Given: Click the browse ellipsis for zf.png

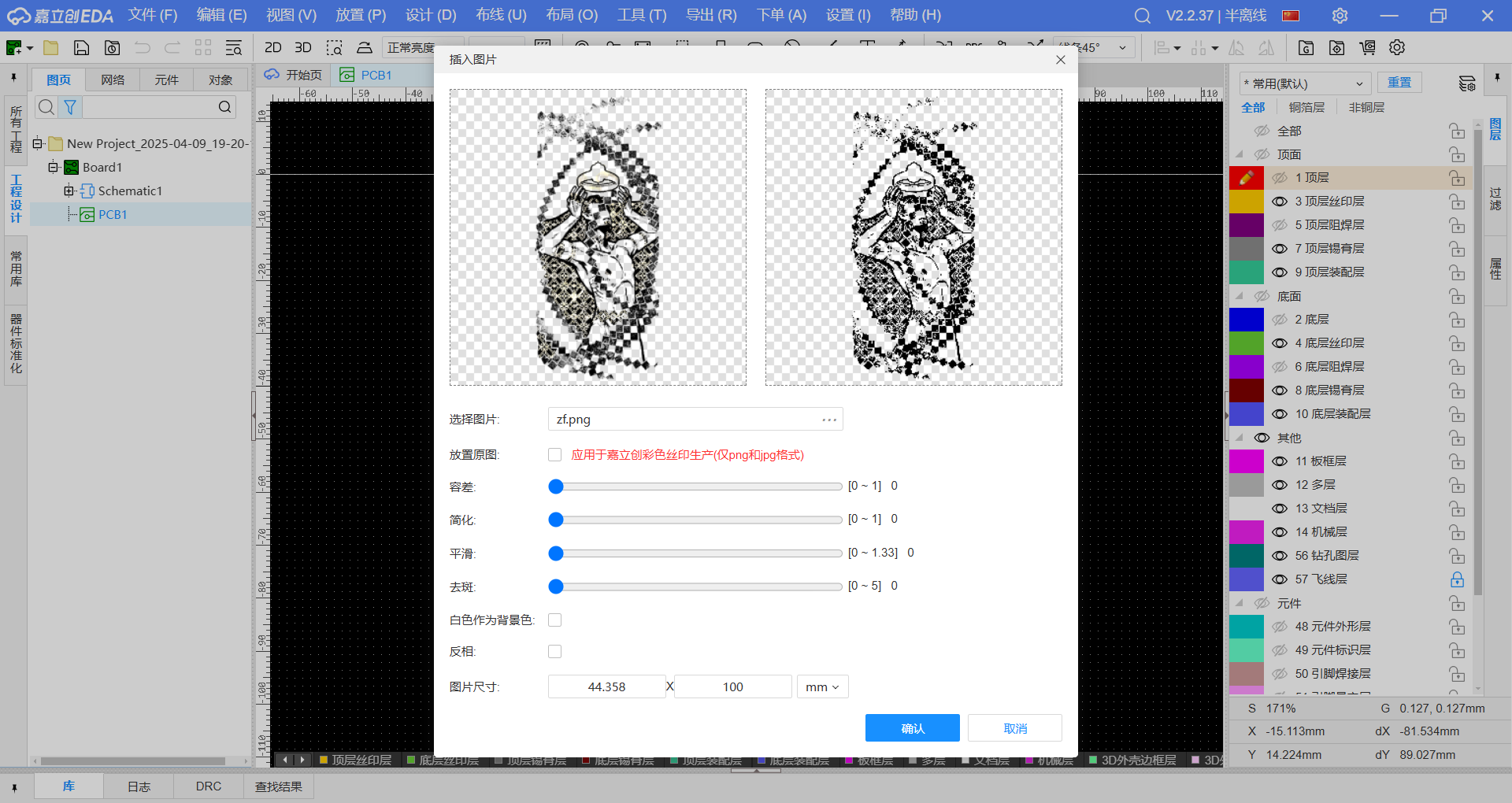Looking at the screenshot, I should coord(829,420).
